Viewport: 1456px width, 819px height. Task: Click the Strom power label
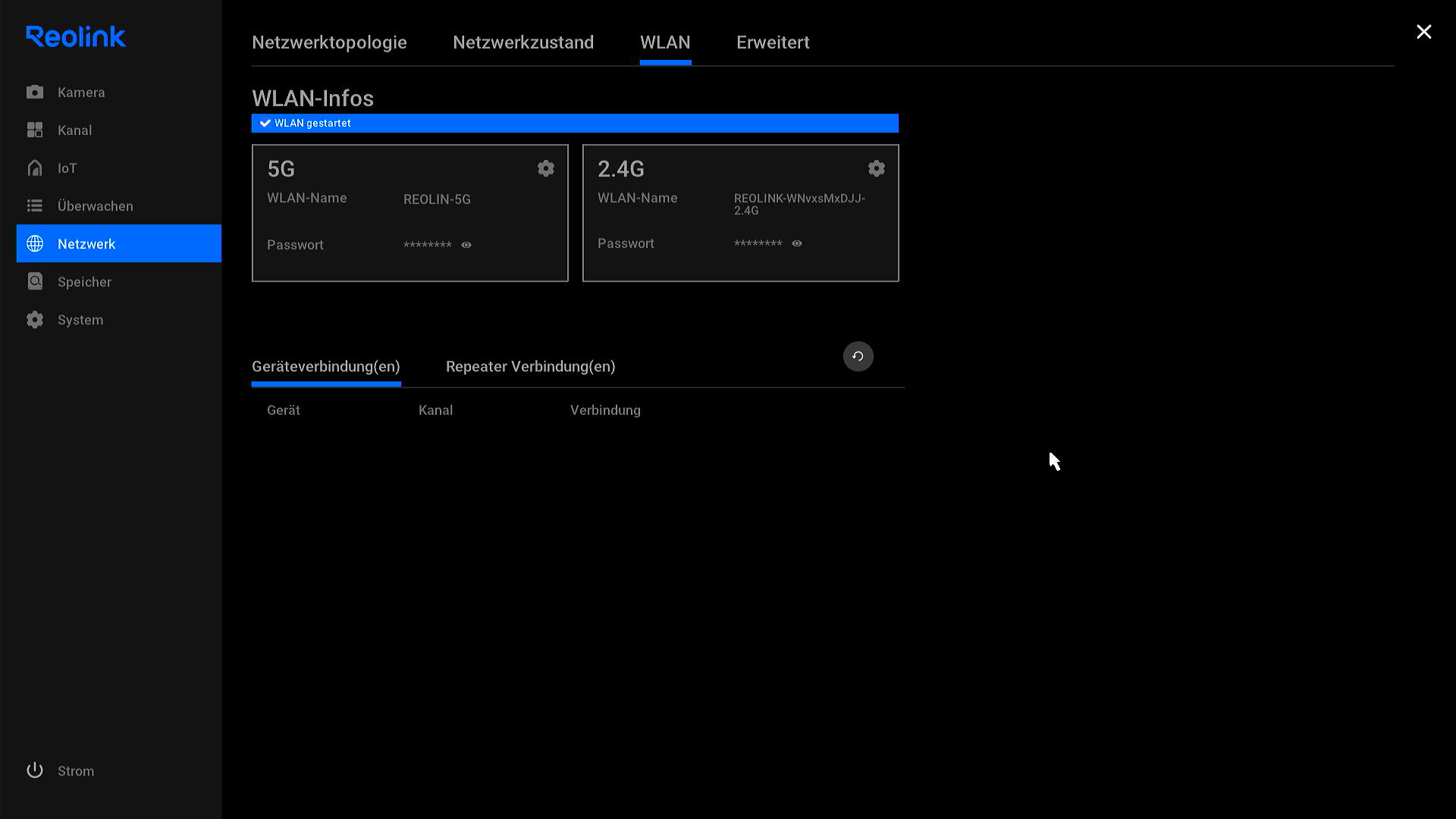76,770
